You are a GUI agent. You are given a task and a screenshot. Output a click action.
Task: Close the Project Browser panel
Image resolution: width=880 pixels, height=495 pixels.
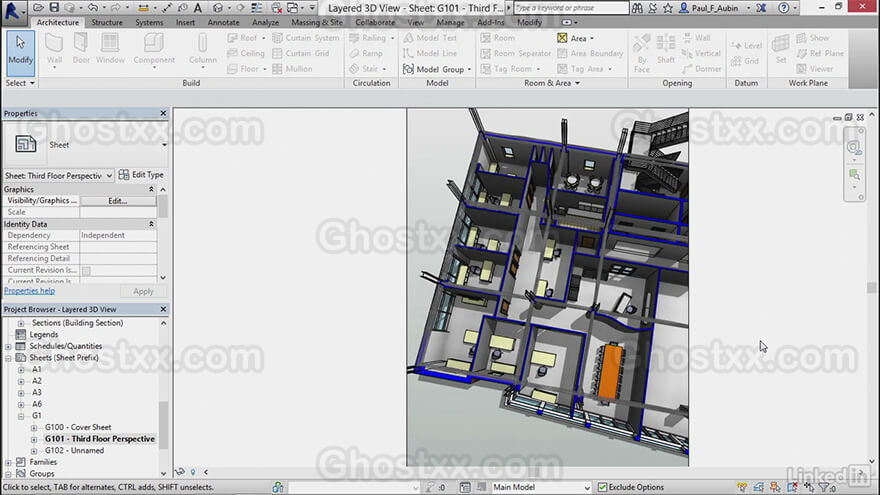pos(163,309)
